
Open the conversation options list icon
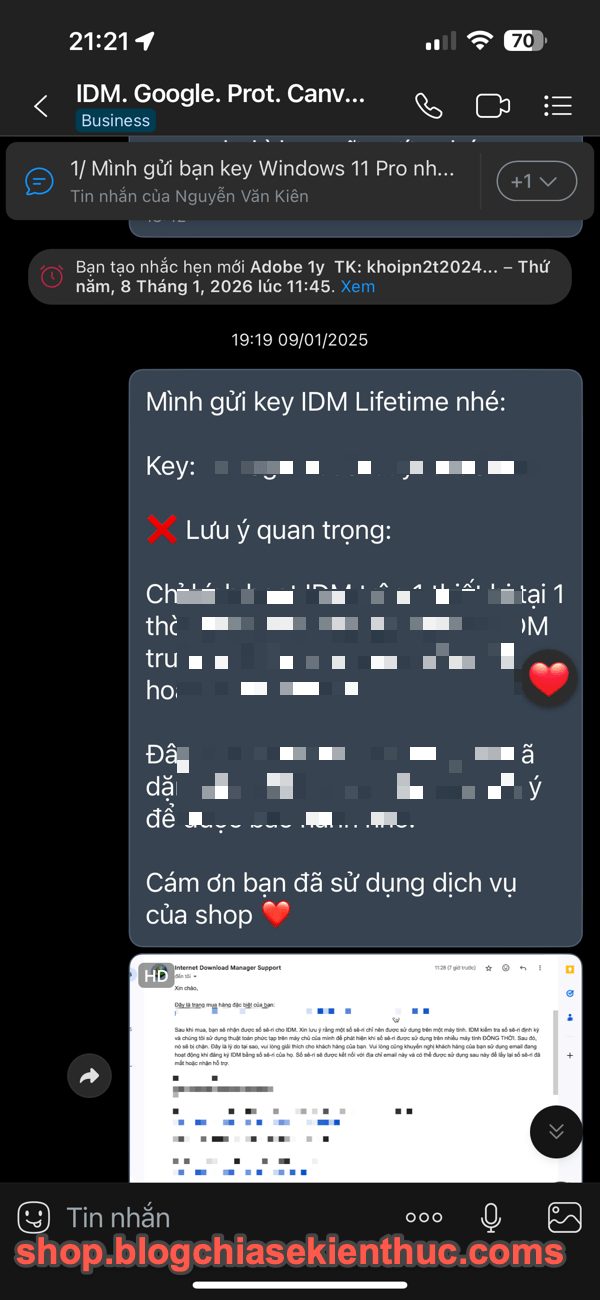[x=557, y=106]
